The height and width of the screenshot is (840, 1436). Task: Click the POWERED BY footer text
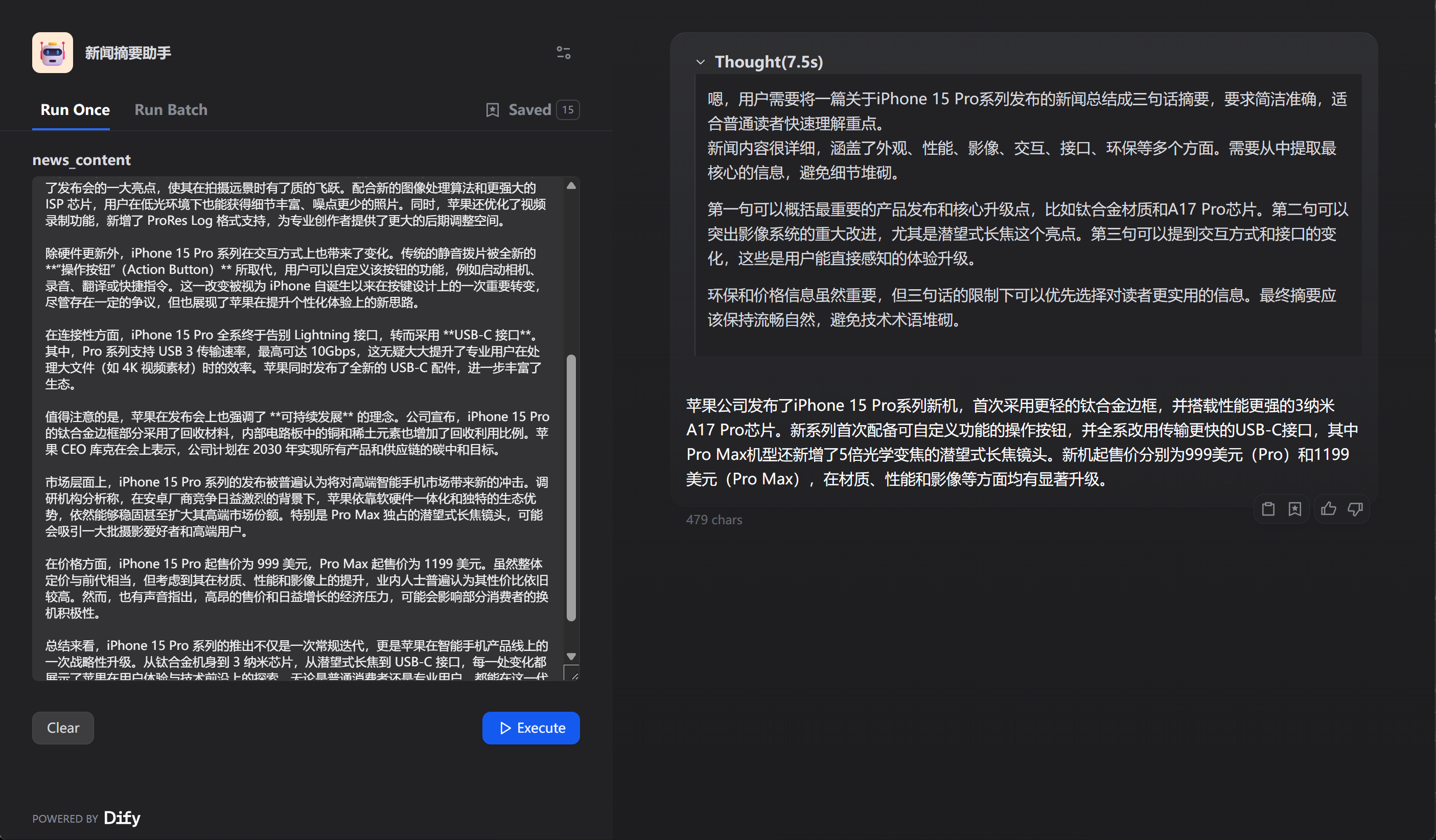(65, 819)
